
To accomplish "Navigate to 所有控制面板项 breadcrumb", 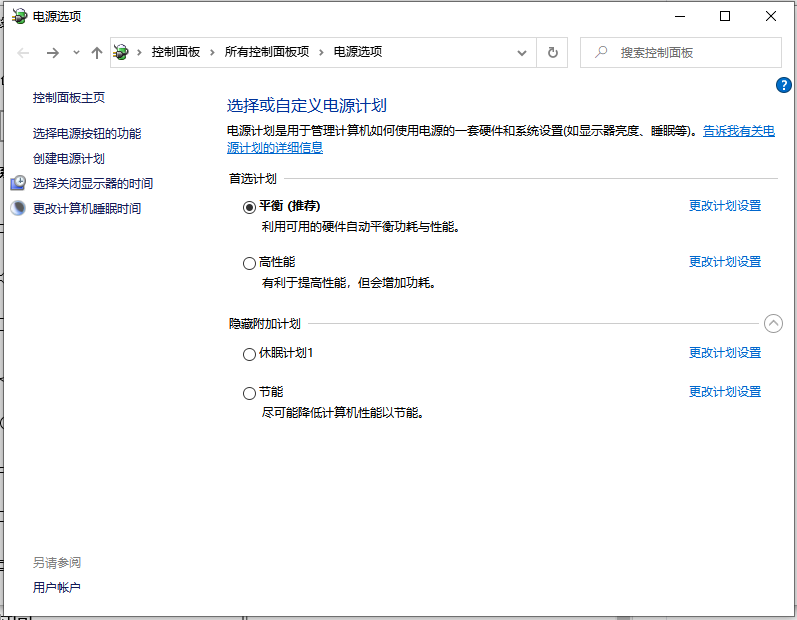I will point(267,52).
